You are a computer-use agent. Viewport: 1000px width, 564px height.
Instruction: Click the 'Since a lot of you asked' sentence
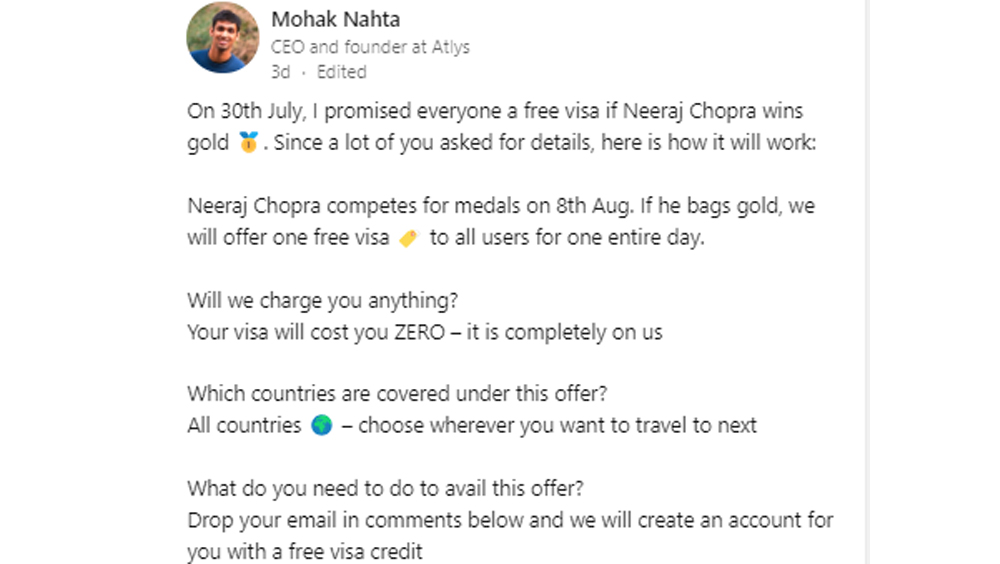[x=545, y=143]
